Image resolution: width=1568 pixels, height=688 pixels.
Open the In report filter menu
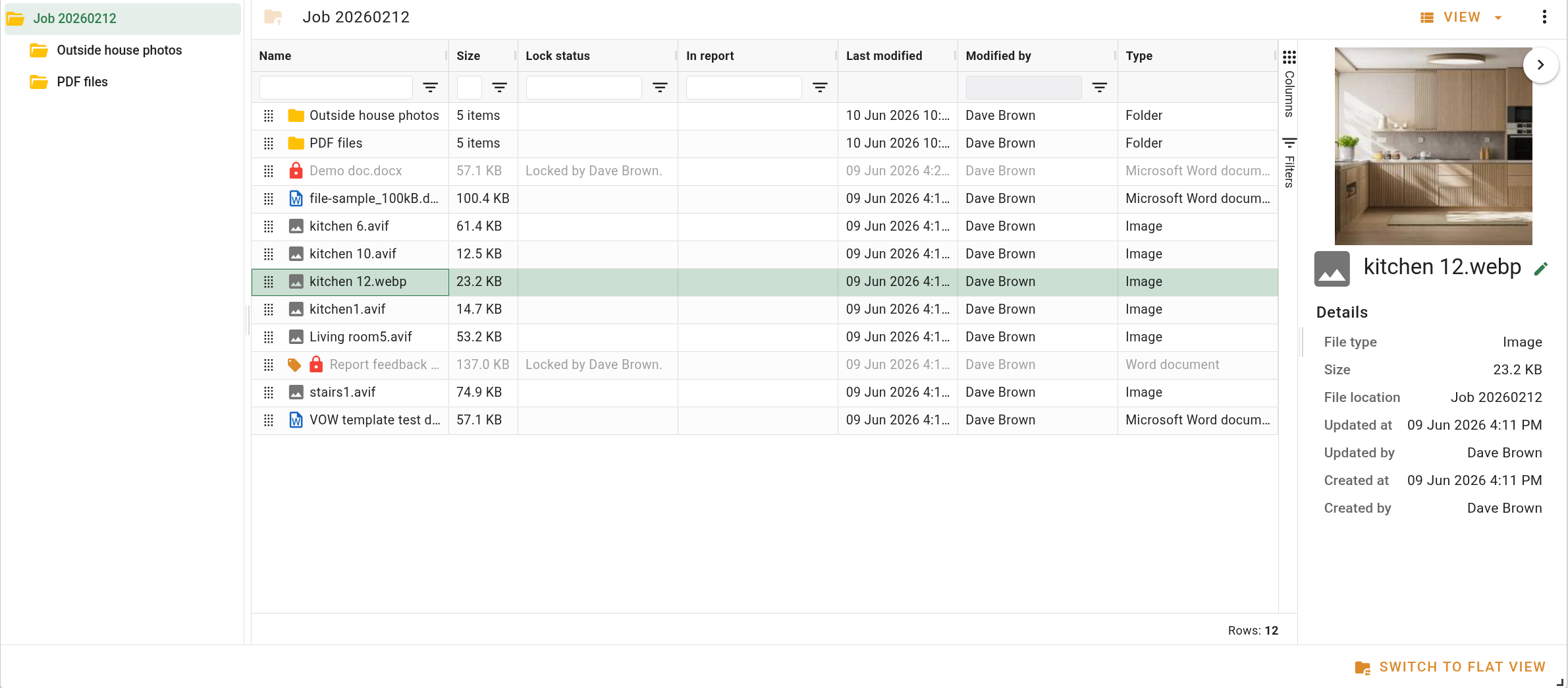tap(820, 87)
